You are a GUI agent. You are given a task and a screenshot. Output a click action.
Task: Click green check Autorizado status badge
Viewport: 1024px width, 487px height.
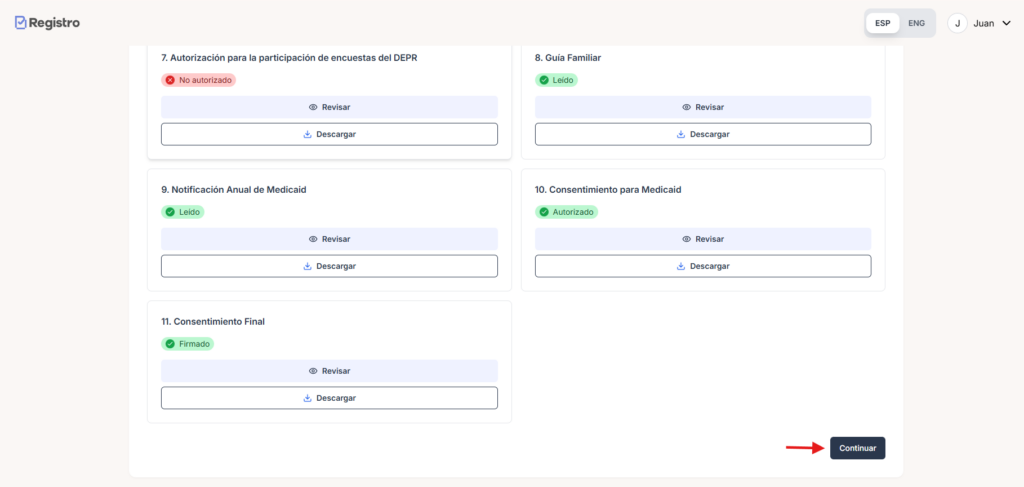[567, 212]
